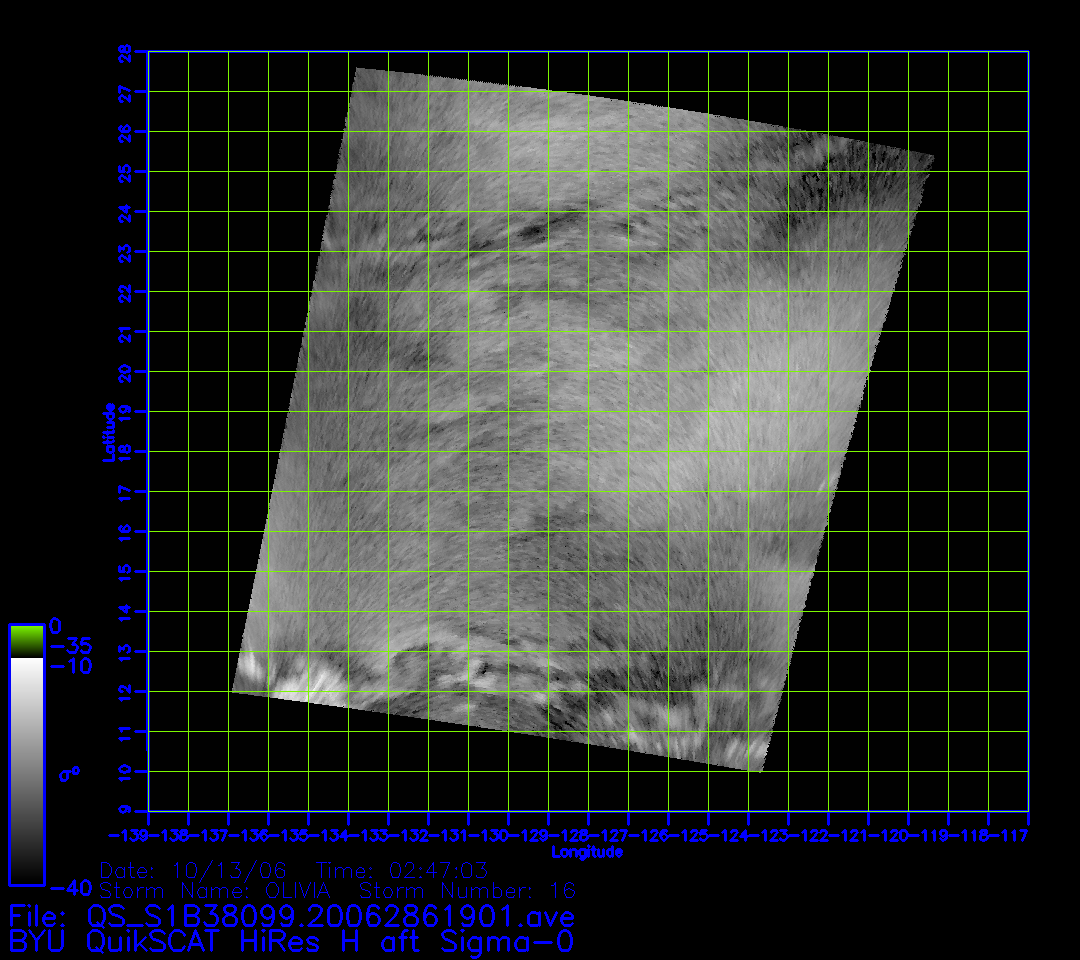Click the grayscale gradient in the color bar
1080x960 pixels.
[x=26, y=770]
